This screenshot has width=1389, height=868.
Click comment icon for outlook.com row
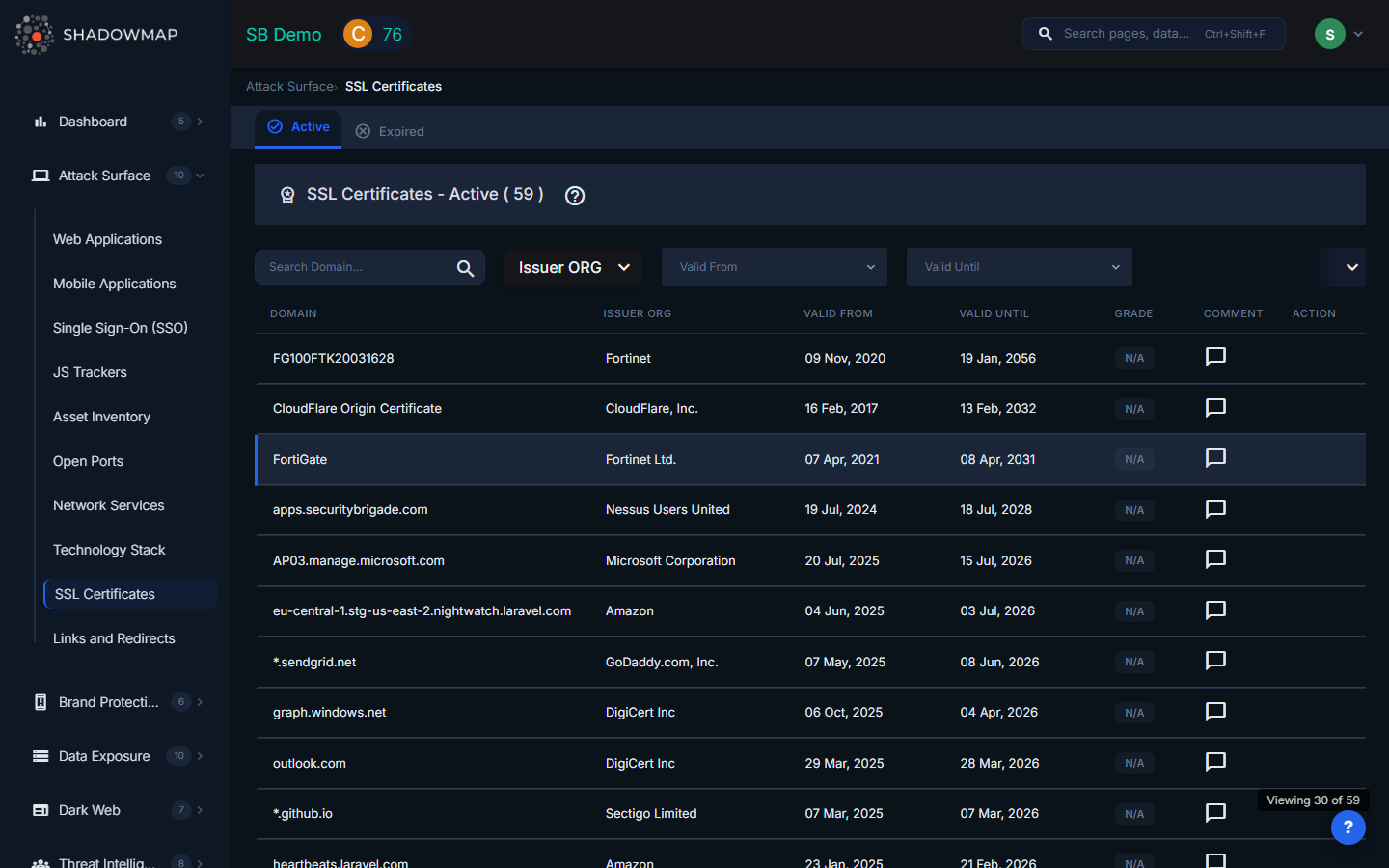pyautogui.click(x=1215, y=762)
